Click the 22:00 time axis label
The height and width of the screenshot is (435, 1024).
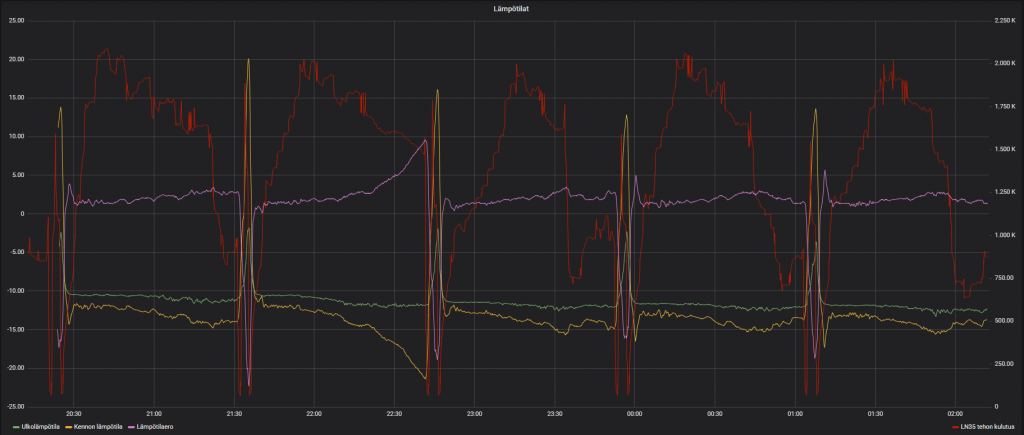coord(314,413)
